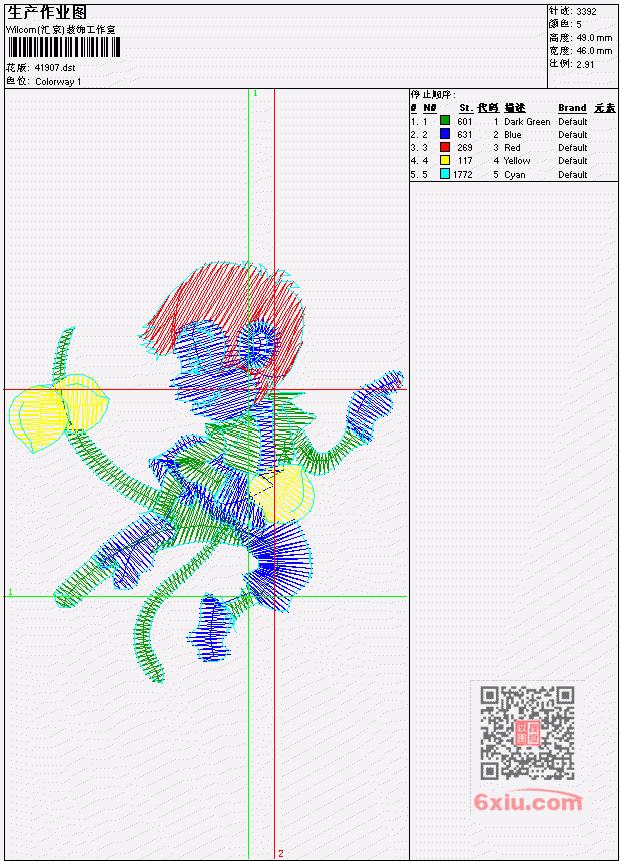Click the '631' stitch count cell
Viewport: 620px width, 861px height.
pyautogui.click(x=465, y=135)
